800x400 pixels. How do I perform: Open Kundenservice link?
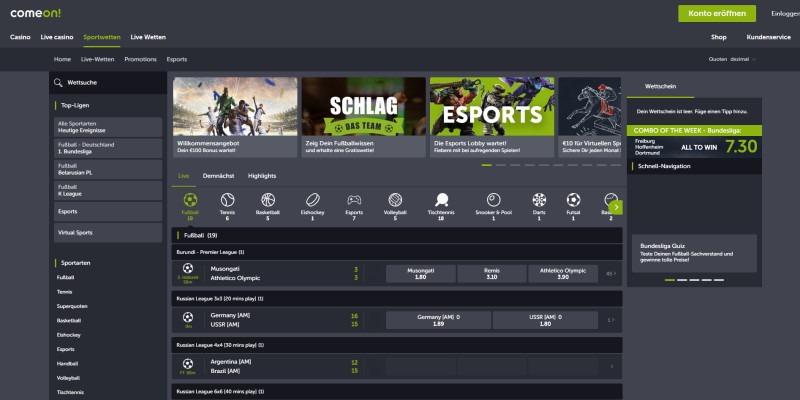pyautogui.click(x=768, y=37)
